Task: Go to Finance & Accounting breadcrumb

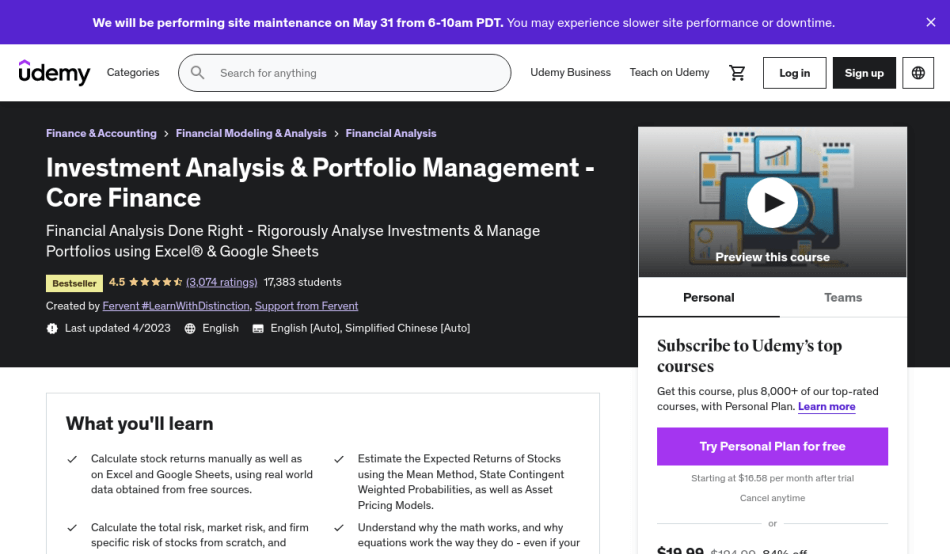Action: click(x=101, y=133)
